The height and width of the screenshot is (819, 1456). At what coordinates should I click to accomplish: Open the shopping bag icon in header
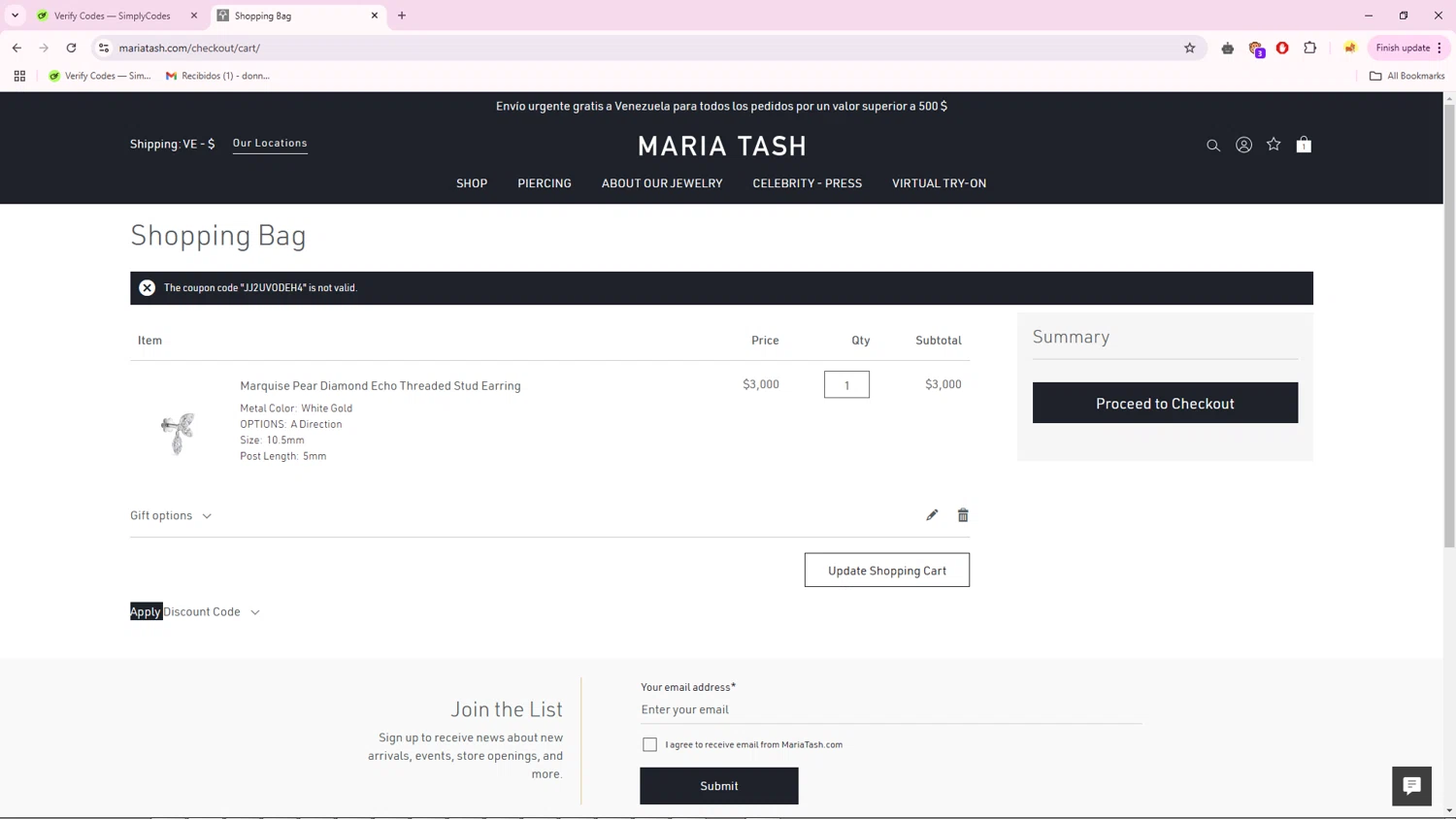tap(1304, 145)
